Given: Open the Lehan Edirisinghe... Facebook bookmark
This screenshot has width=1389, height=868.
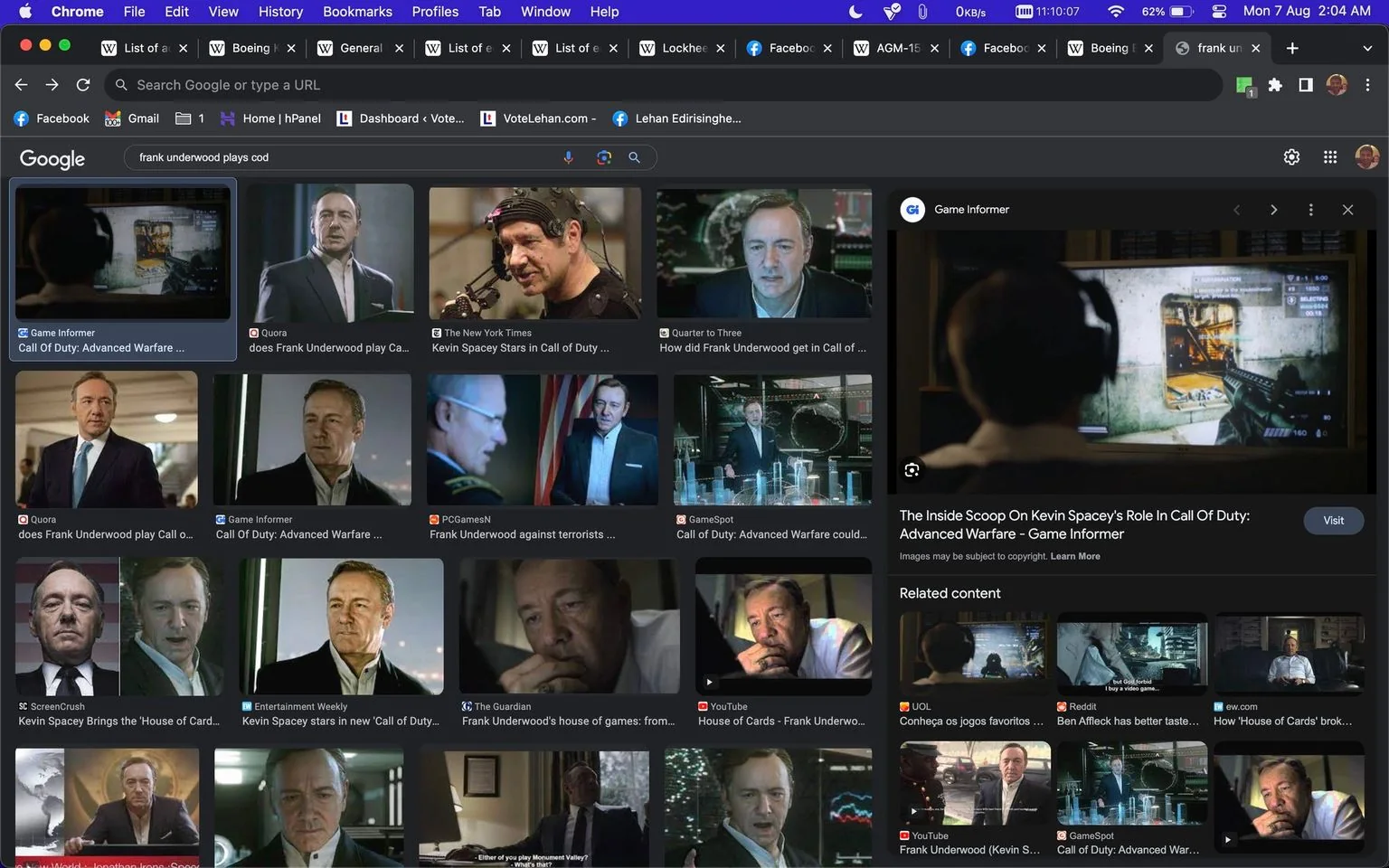Looking at the screenshot, I should [676, 118].
